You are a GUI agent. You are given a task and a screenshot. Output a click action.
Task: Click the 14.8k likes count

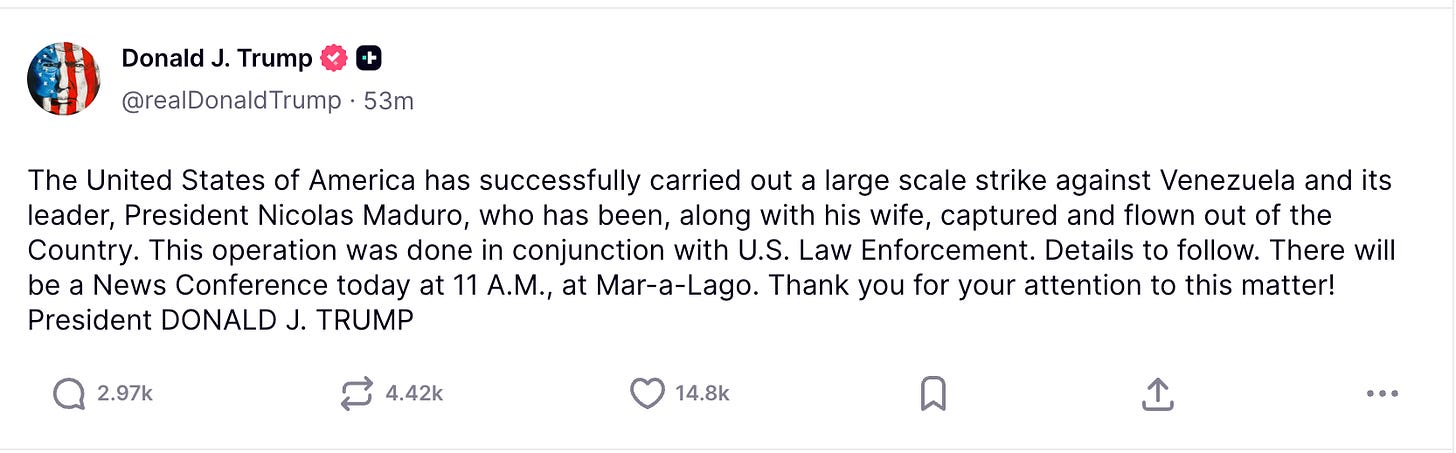pos(702,394)
